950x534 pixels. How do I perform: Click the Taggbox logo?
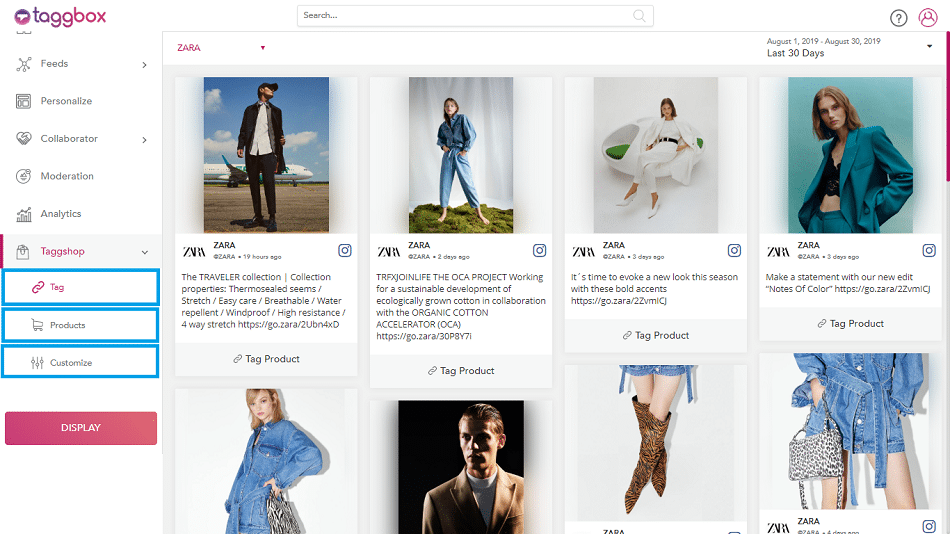[x=60, y=16]
